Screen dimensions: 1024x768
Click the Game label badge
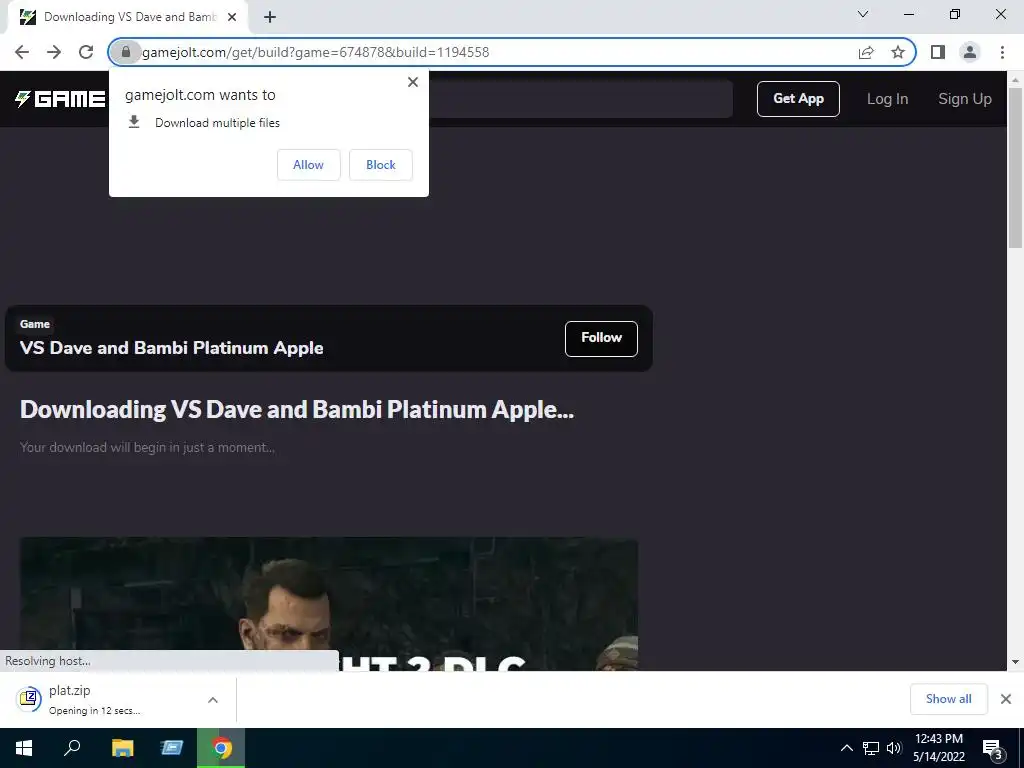point(35,324)
